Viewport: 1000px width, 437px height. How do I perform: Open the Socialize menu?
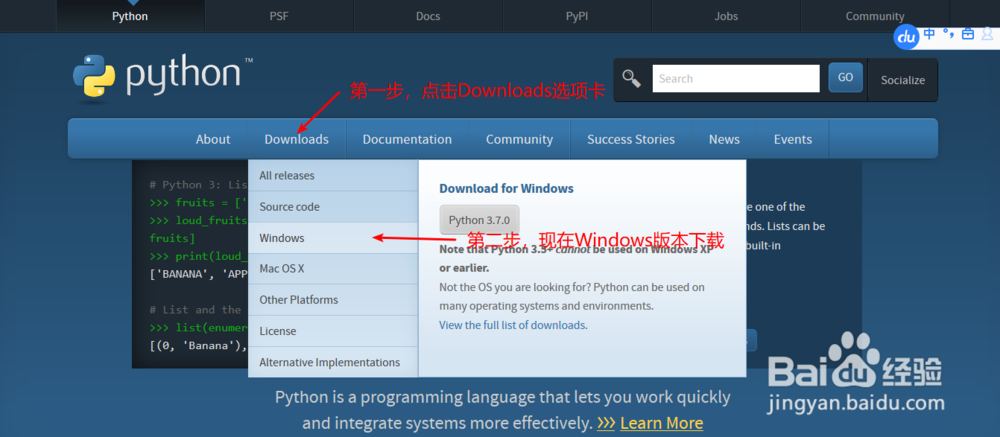click(902, 80)
